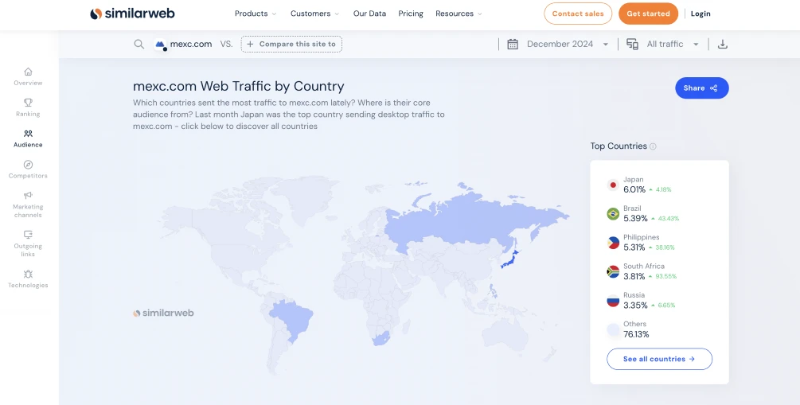This screenshot has width=800, height=405.
Task: Click the South Africa flag icon
Action: coord(613,272)
